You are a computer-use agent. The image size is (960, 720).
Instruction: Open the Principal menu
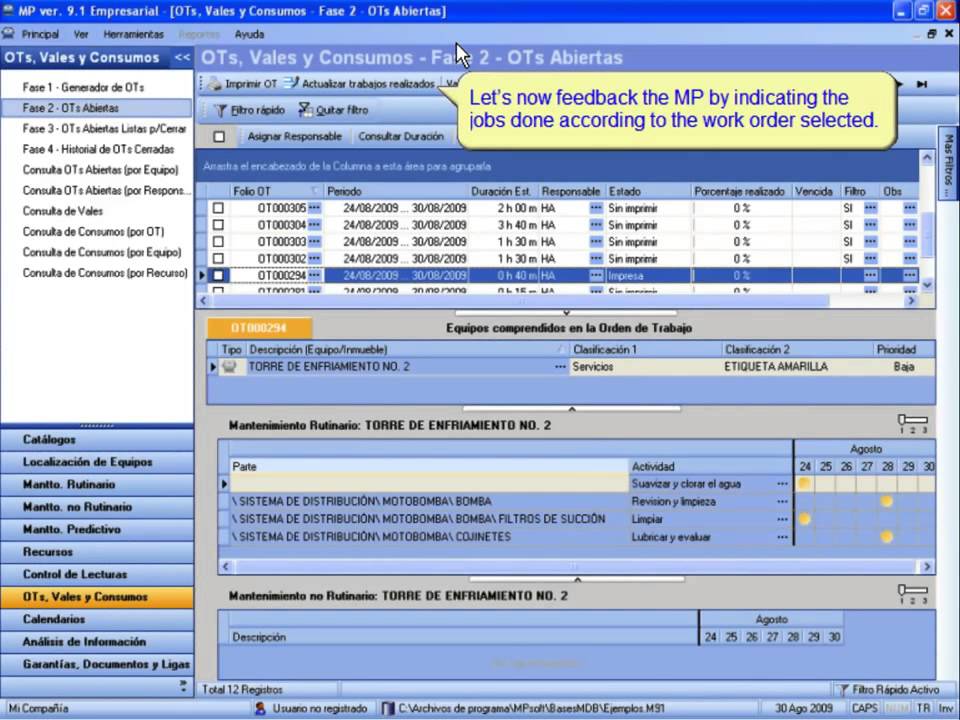point(40,34)
